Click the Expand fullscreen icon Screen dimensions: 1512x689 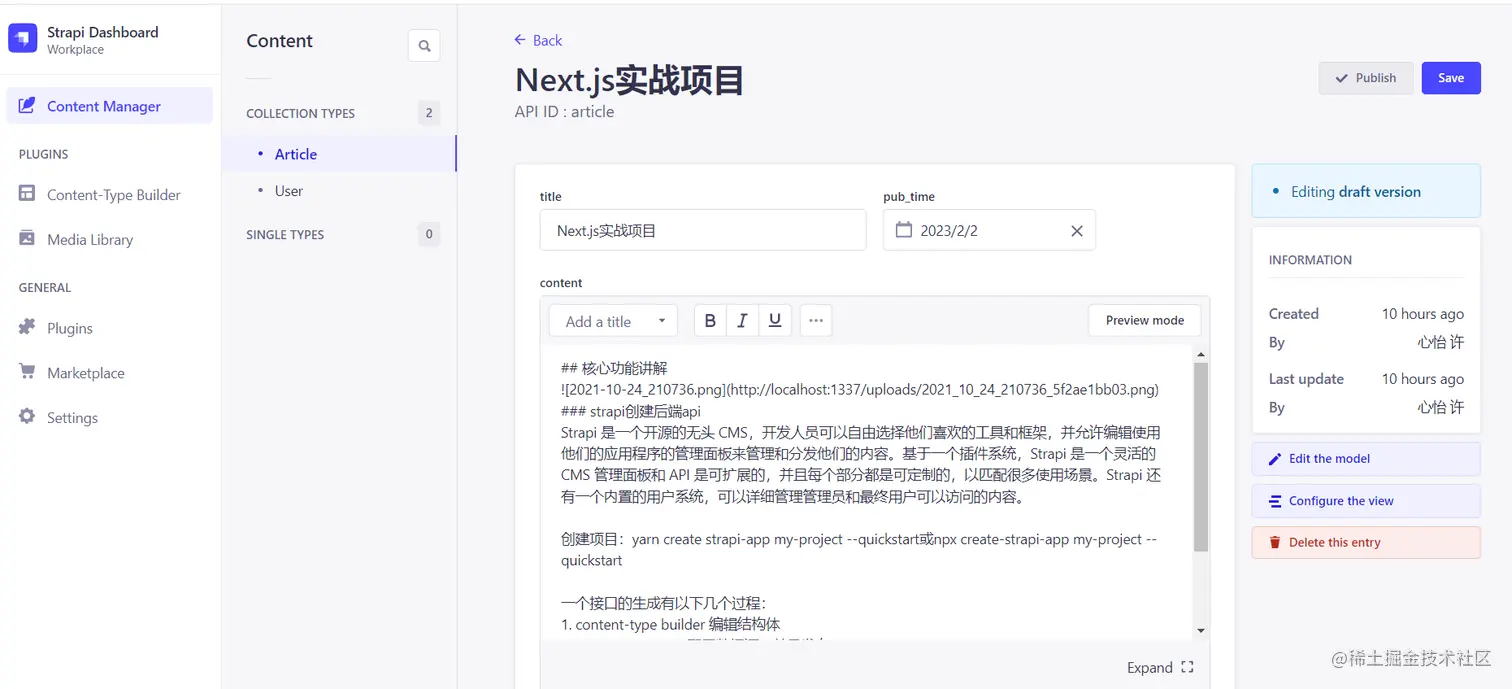1187,667
